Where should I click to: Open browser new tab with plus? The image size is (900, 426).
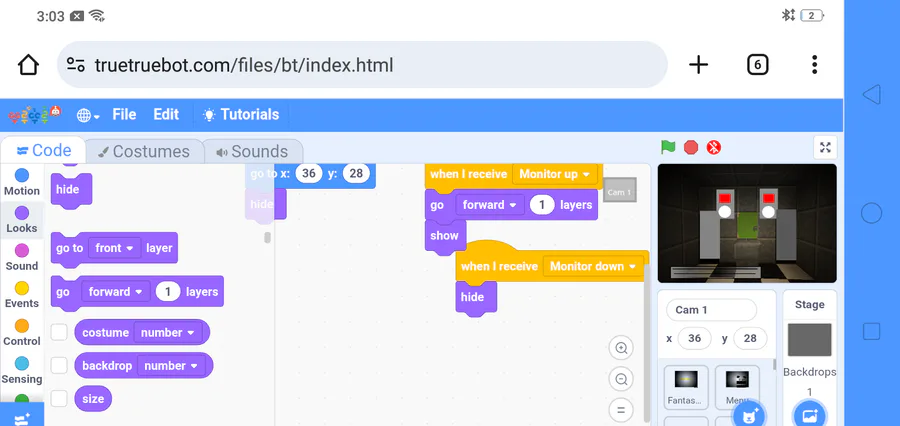(x=698, y=65)
